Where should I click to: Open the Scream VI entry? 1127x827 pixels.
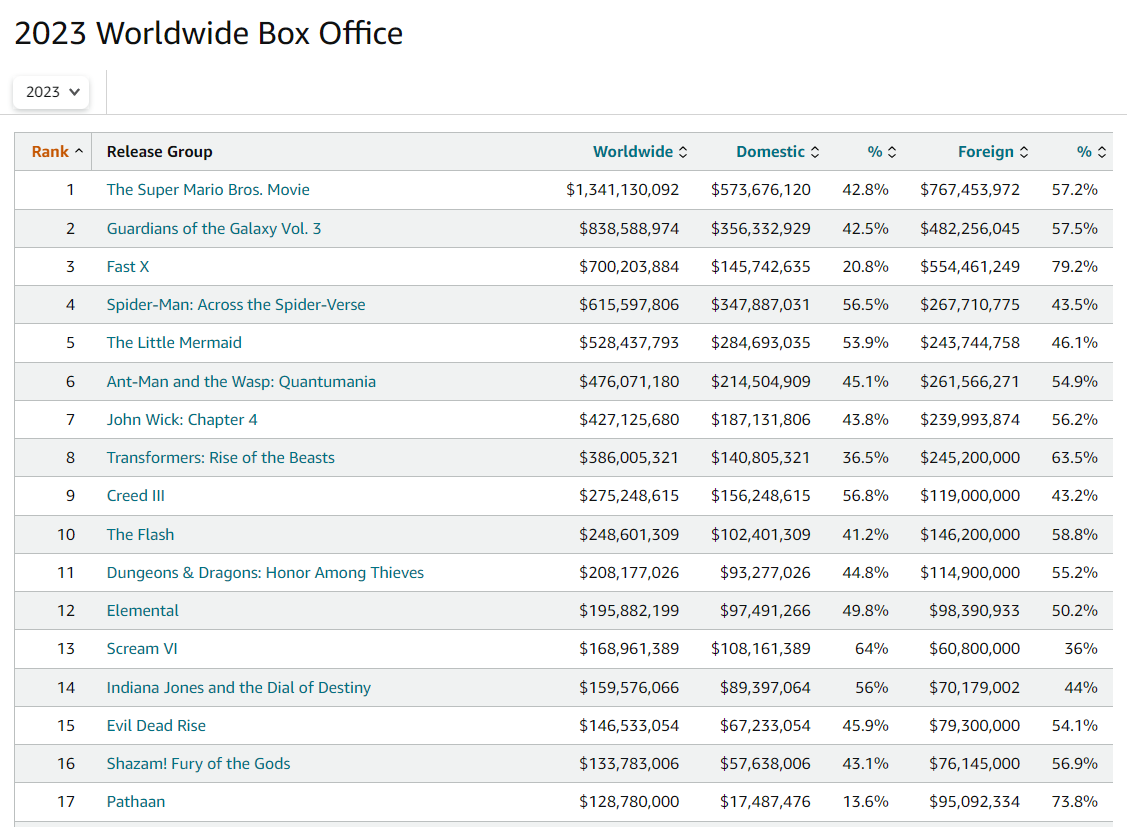[x=142, y=649]
